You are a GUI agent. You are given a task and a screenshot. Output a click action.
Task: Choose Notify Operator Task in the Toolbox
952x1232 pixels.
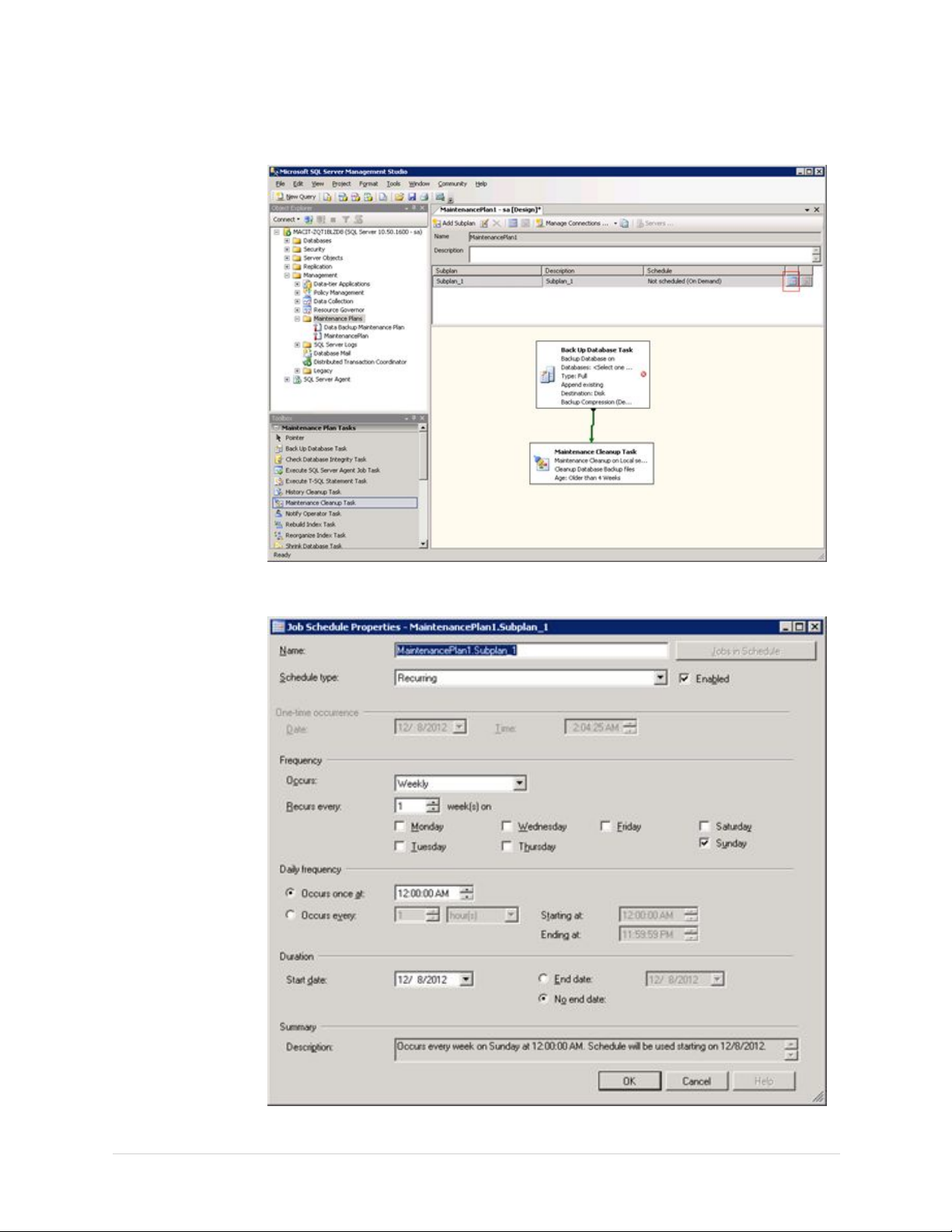pos(312,514)
